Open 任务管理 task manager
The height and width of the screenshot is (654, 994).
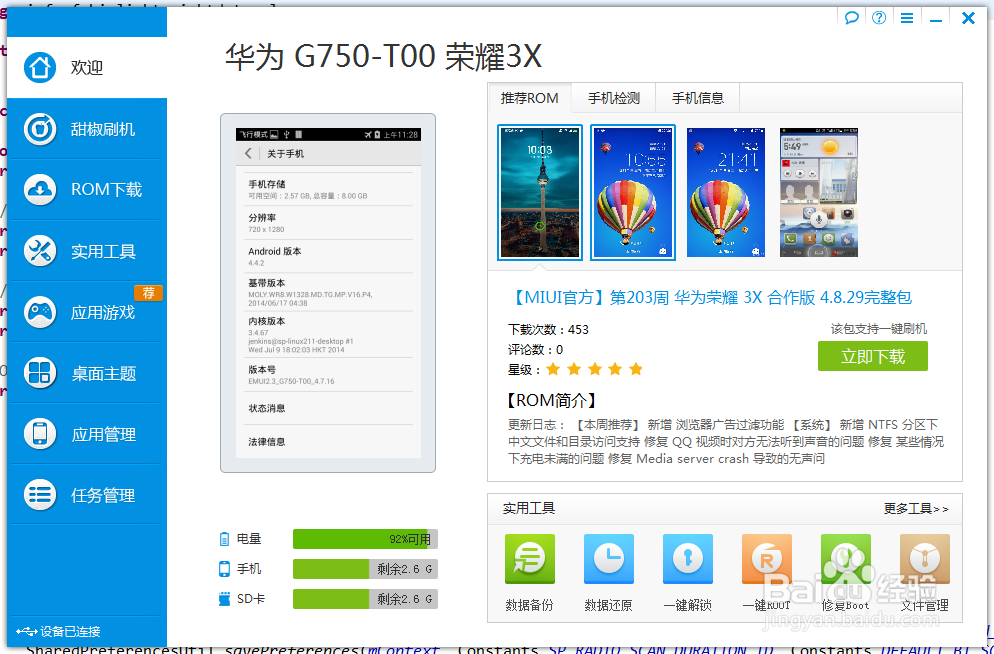(x=87, y=495)
